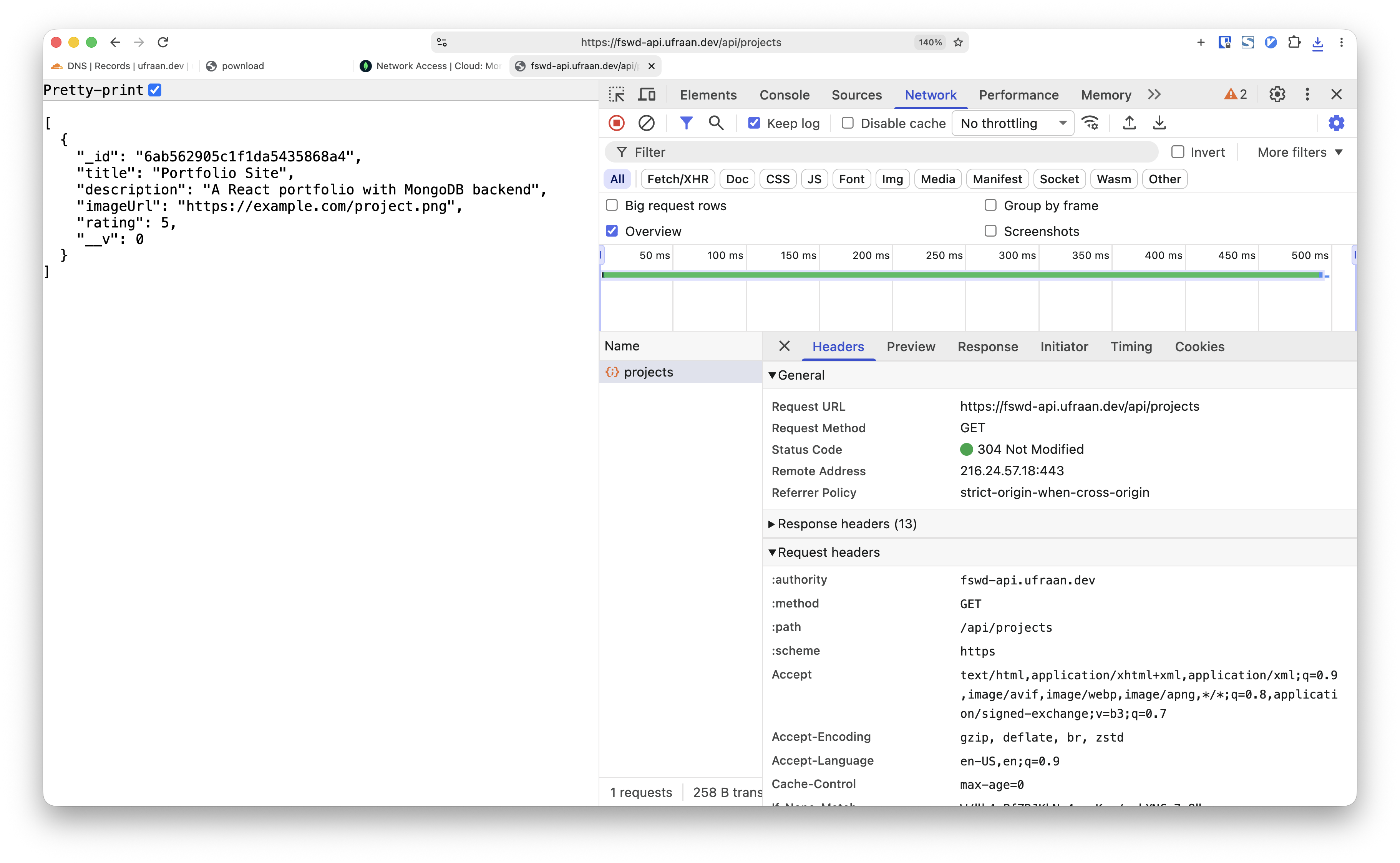
Task: Stop recording network log
Action: (616, 123)
